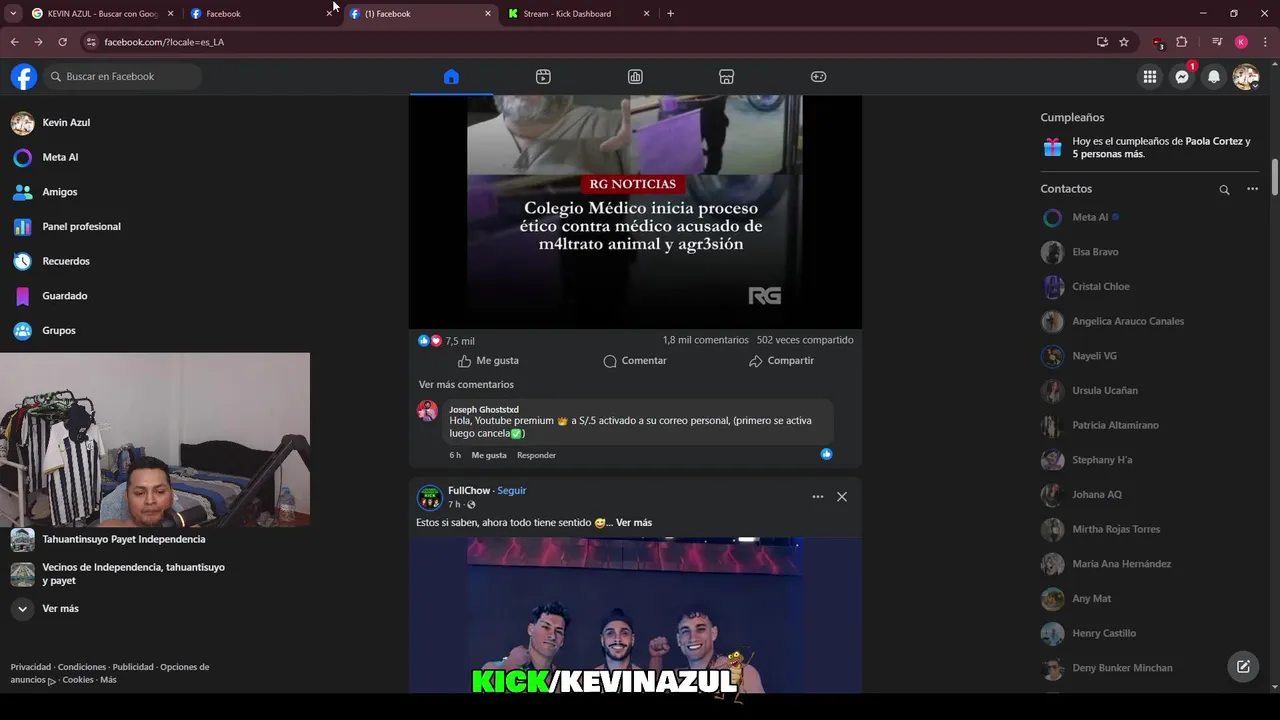
Task: Open chat with Elsa Bravo
Action: [x=1095, y=252]
